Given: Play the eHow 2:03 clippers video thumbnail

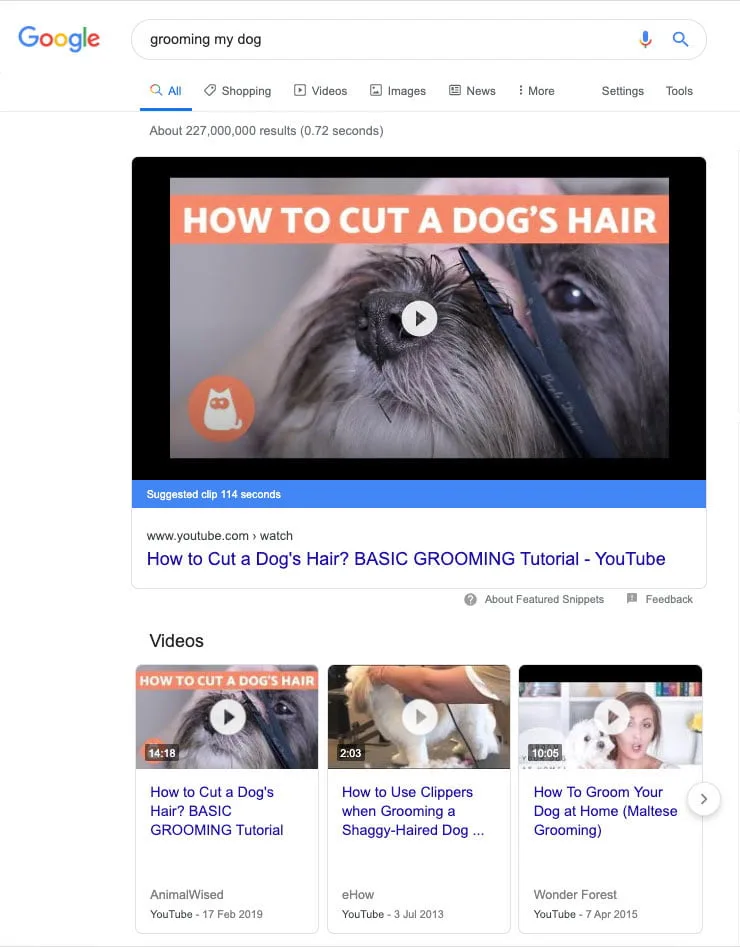Looking at the screenshot, I should [x=419, y=717].
